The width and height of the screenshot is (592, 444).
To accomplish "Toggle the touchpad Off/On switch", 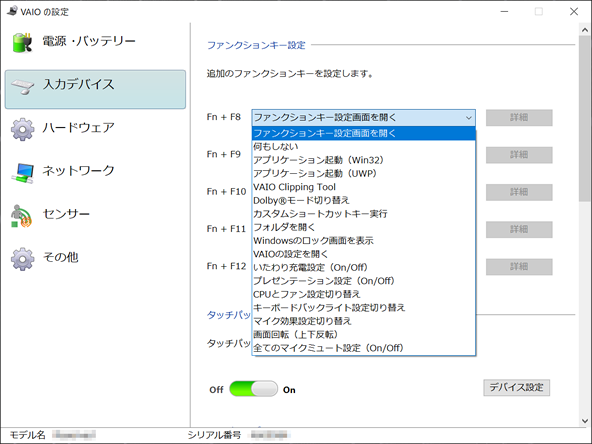I will click(x=253, y=389).
